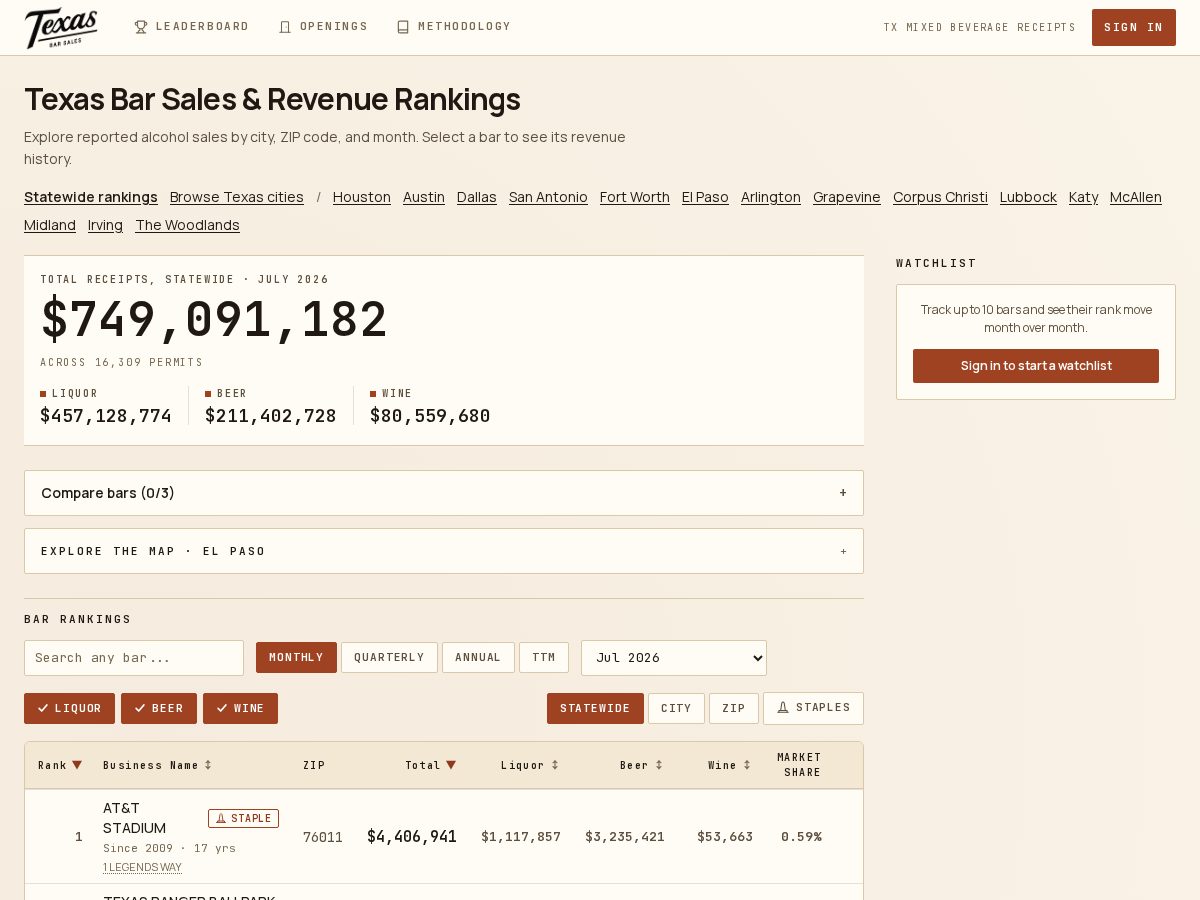The image size is (1200, 900).
Task: Select the Statewide scope option
Action: (x=595, y=708)
